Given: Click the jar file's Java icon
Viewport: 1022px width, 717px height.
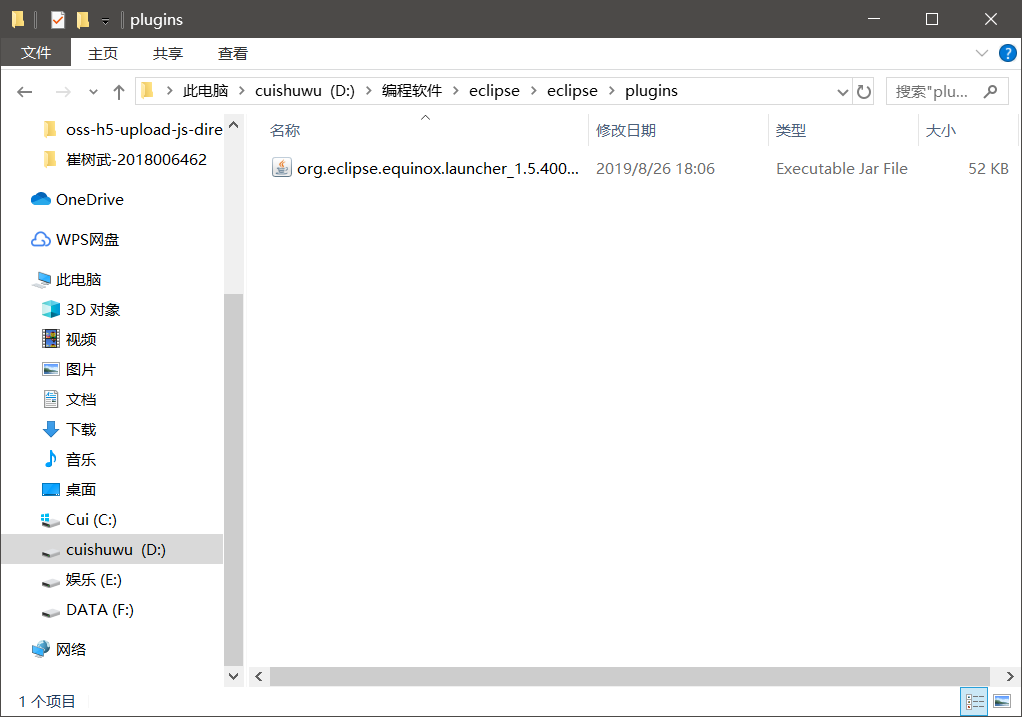Looking at the screenshot, I should [x=282, y=168].
